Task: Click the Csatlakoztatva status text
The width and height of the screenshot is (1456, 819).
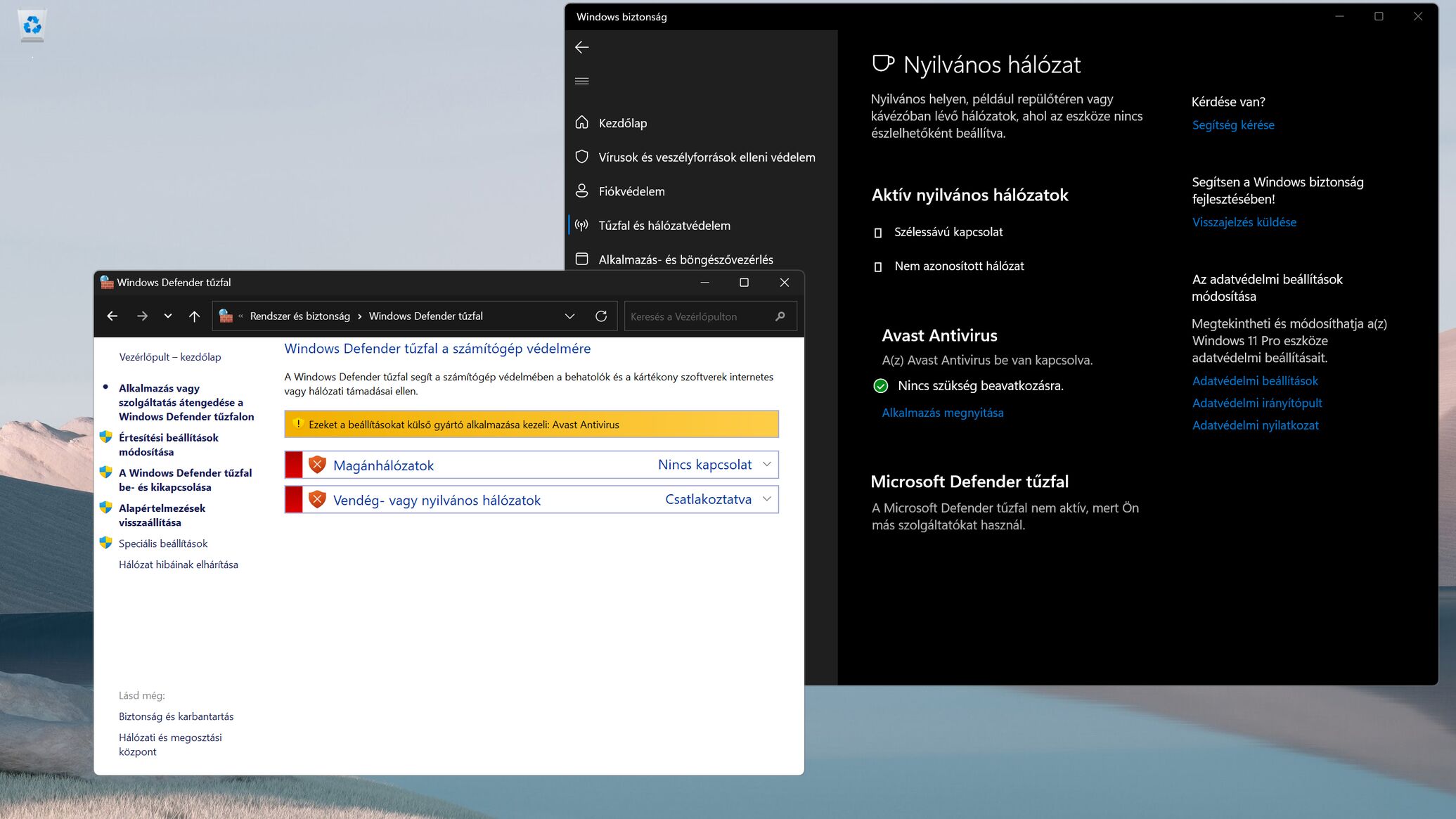Action: tap(708, 500)
